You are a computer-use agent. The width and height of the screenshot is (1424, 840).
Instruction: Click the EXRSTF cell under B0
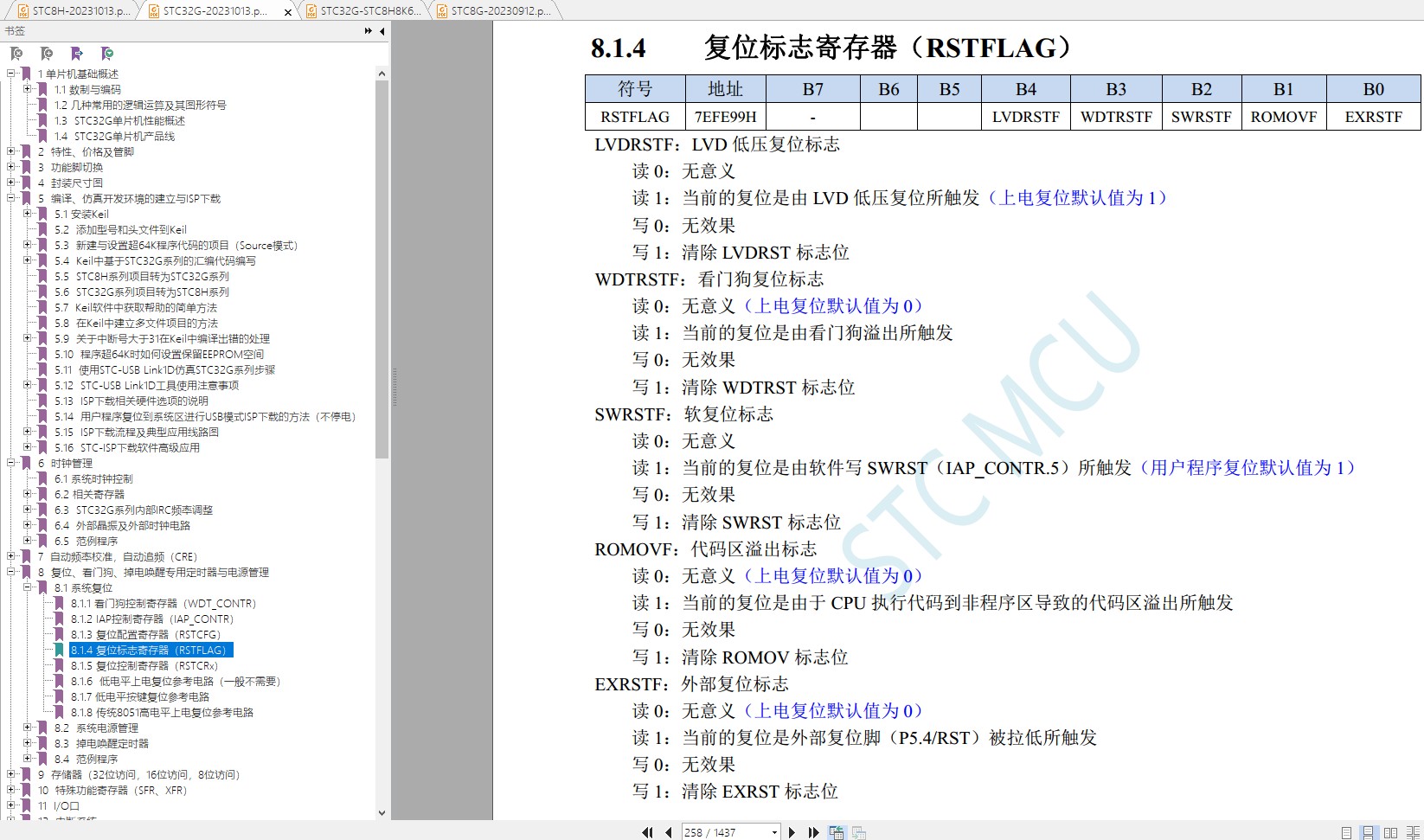pyautogui.click(x=1373, y=117)
